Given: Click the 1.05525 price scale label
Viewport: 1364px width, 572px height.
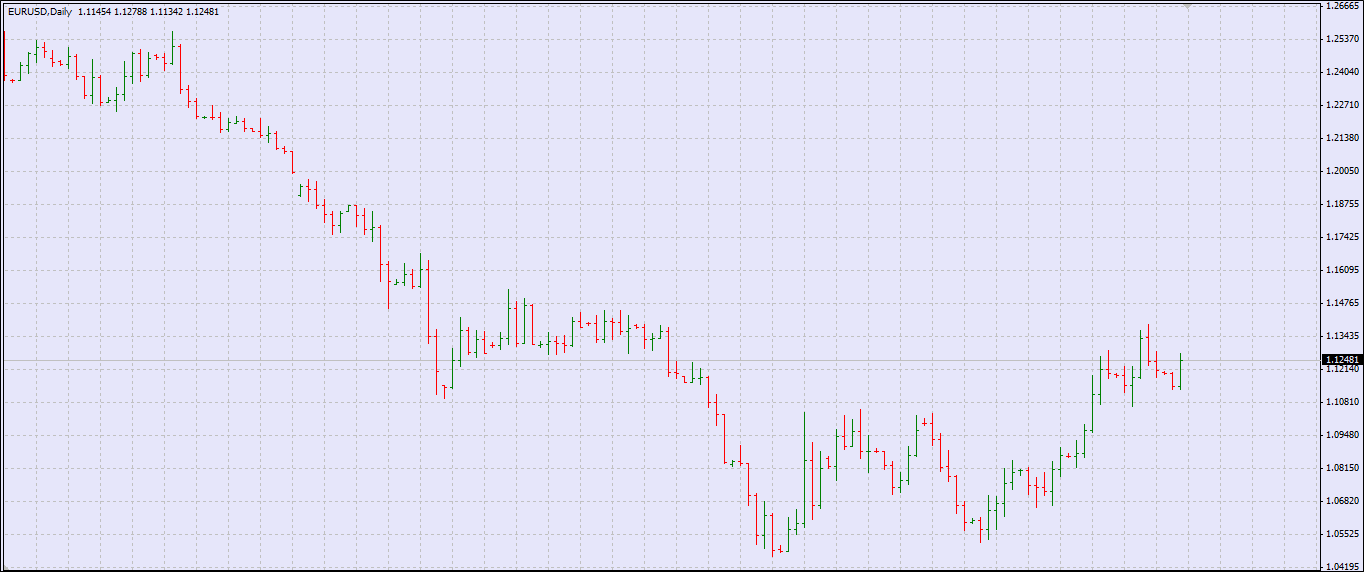Looking at the screenshot, I should click(x=1340, y=534).
